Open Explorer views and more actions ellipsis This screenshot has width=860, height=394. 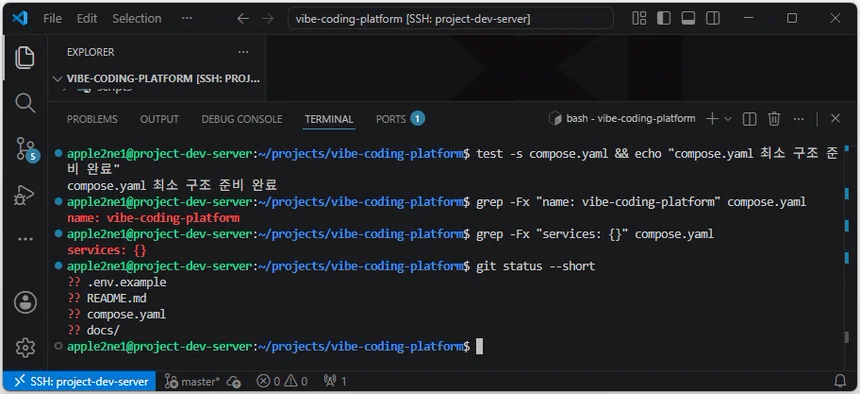coord(243,52)
